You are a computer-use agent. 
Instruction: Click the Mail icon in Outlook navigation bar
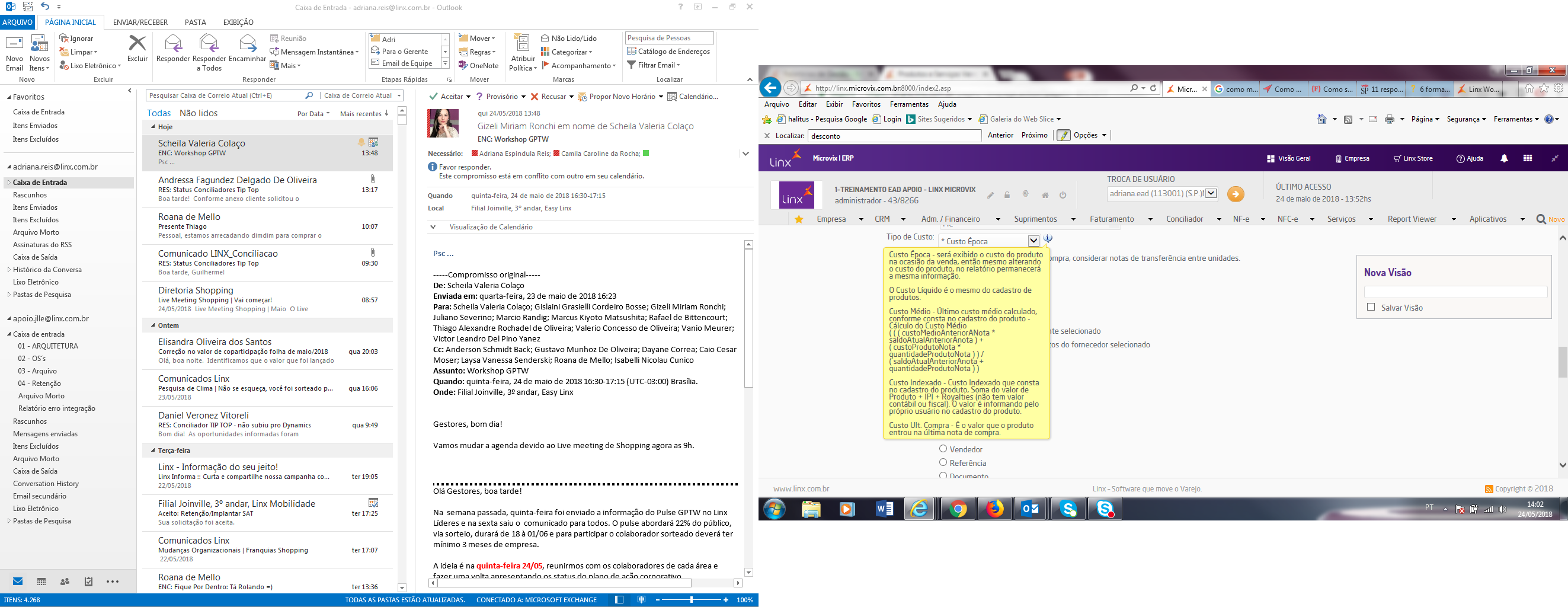[18, 582]
